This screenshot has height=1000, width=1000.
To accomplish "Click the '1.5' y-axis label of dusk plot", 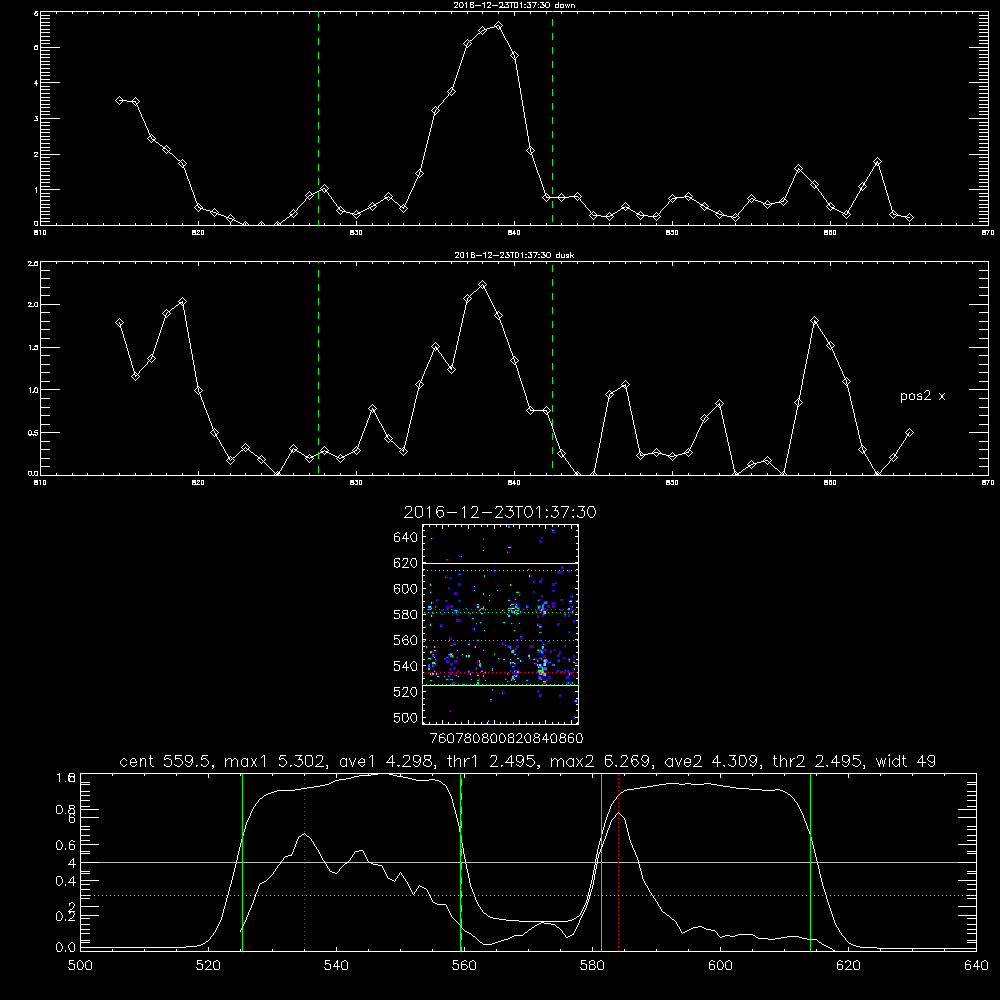I will [x=34, y=348].
